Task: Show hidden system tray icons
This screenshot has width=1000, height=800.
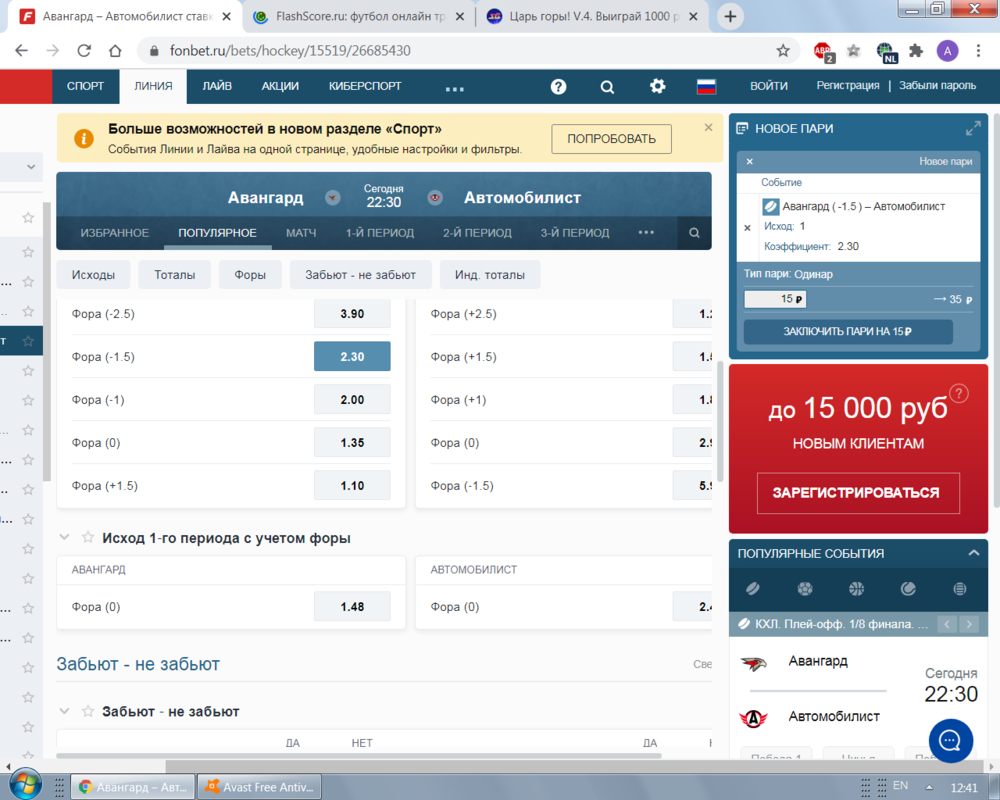Action: pos(929,787)
